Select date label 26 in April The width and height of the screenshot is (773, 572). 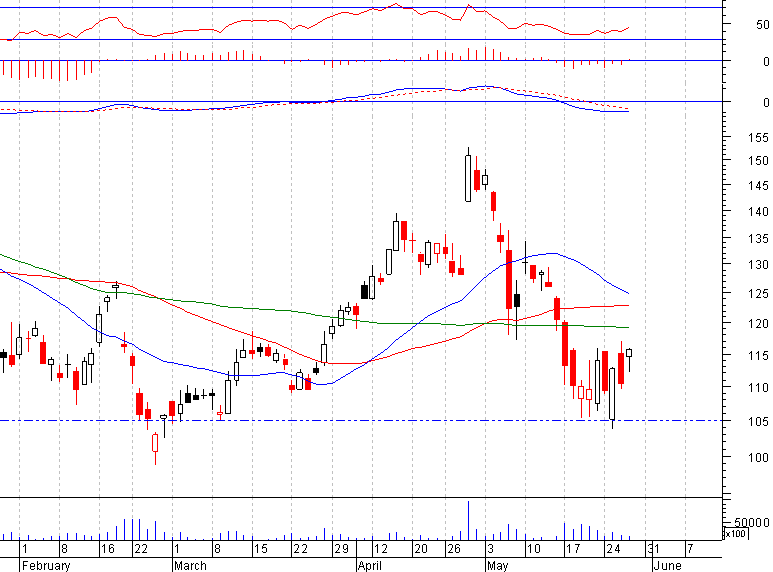click(454, 549)
